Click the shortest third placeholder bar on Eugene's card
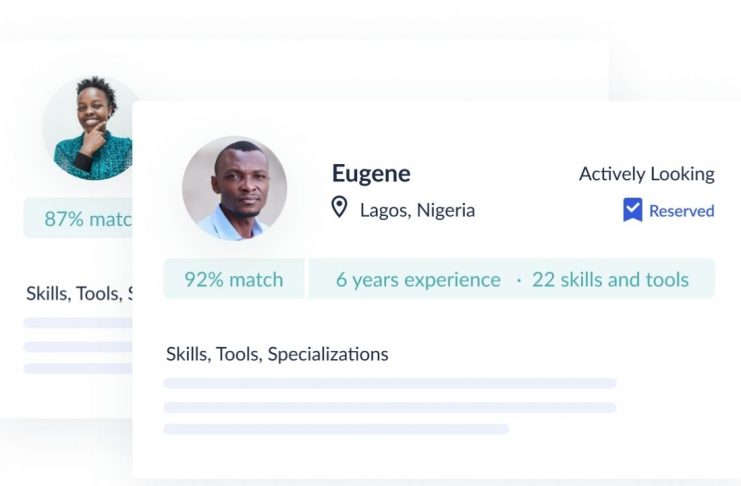 336,429
